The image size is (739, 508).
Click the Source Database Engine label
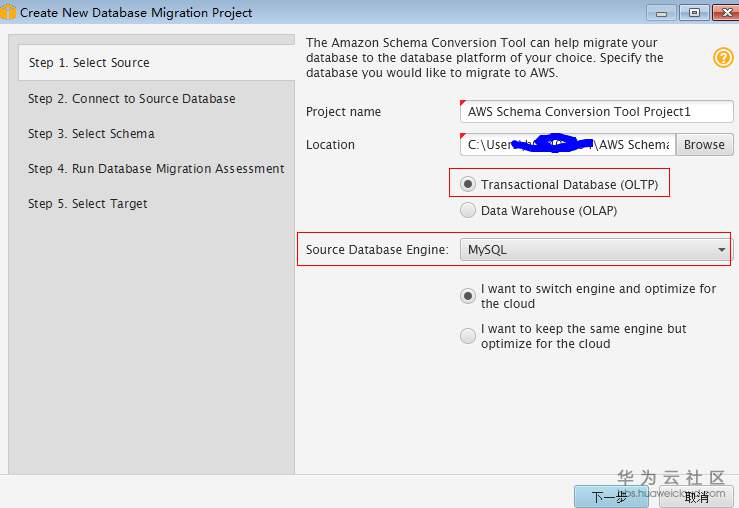377,250
